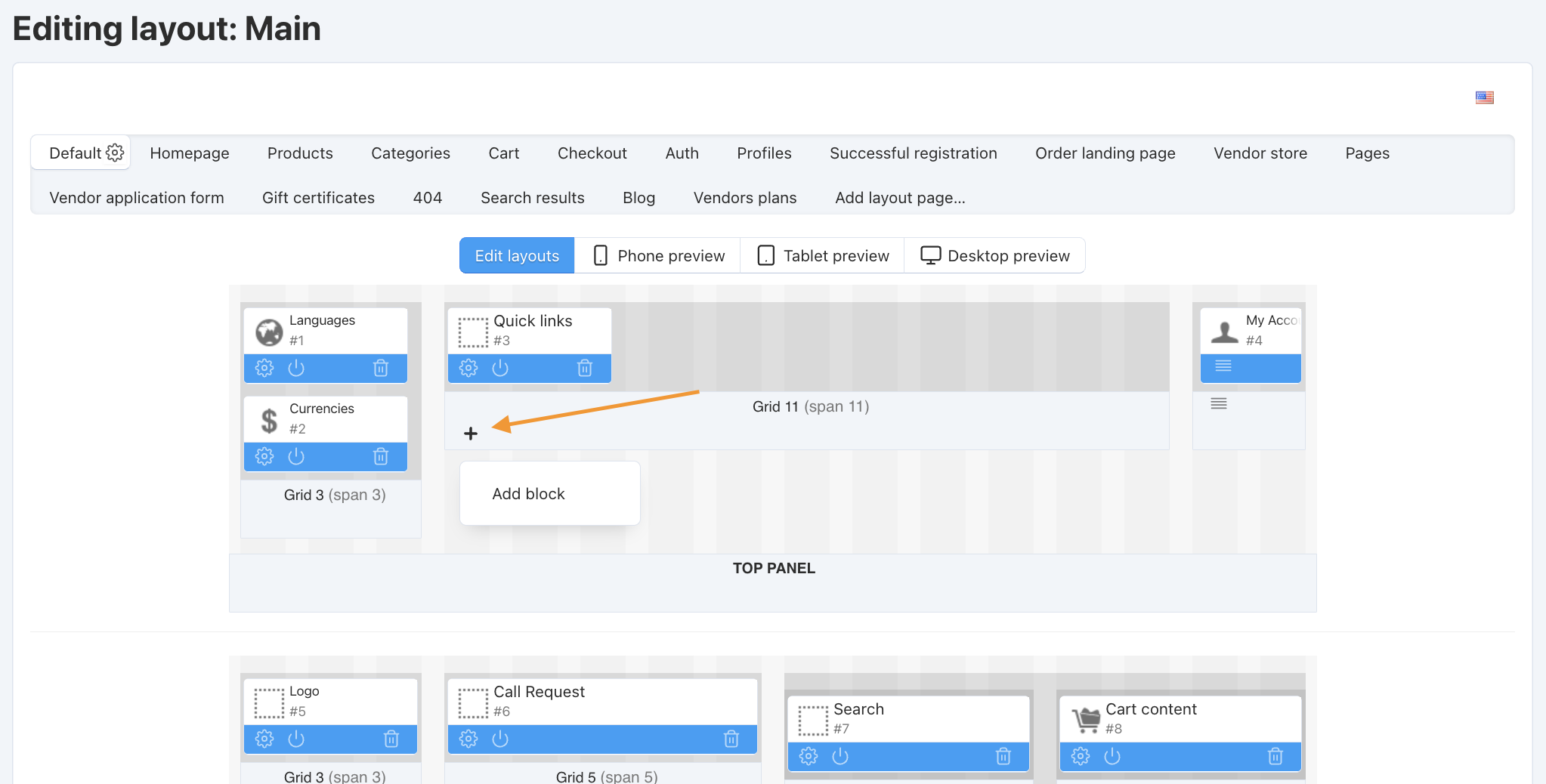Screen dimensions: 1546x784
Task: Open the Blog layout tab
Action: tap(638, 198)
